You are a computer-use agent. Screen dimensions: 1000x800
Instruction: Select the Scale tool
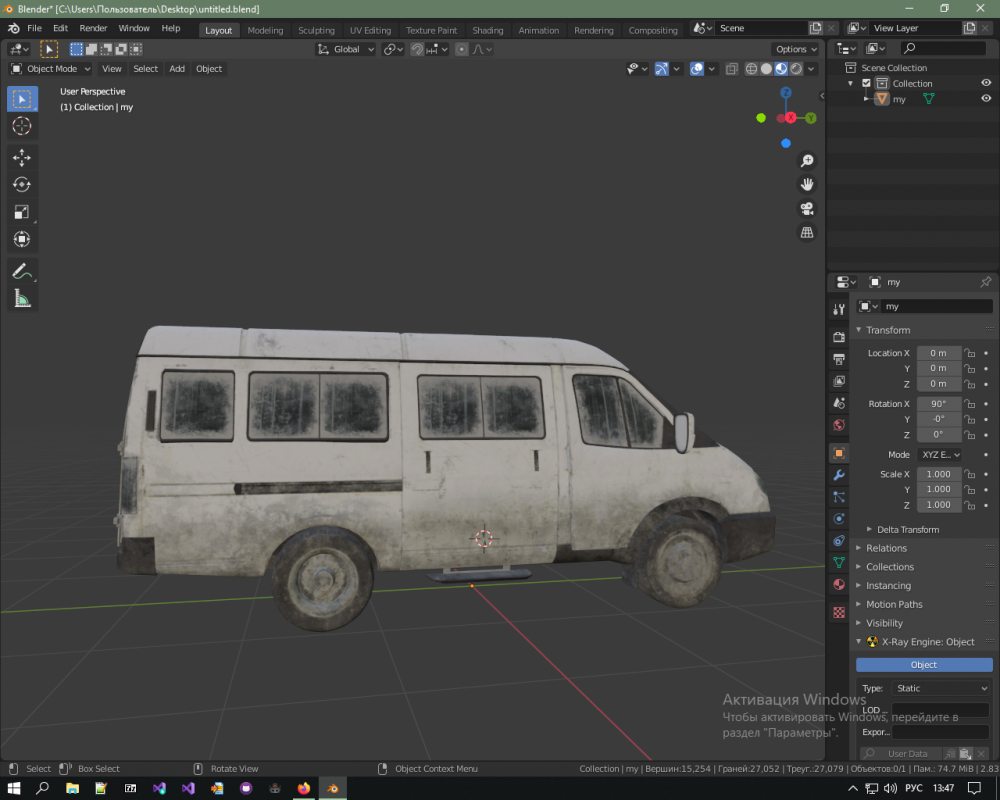point(21,212)
